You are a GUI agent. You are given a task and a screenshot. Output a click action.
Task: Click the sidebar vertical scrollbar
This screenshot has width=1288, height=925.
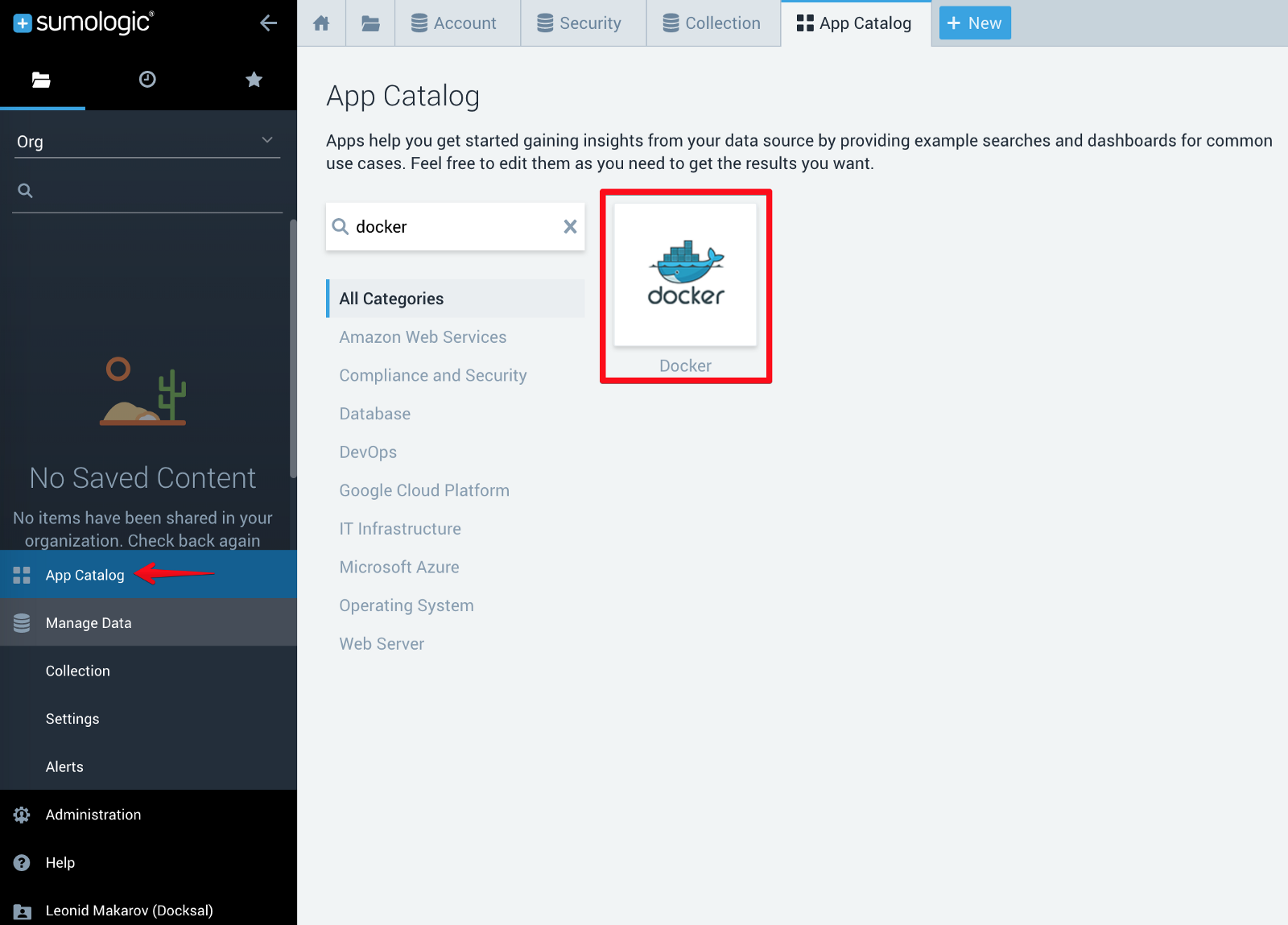pos(293,349)
